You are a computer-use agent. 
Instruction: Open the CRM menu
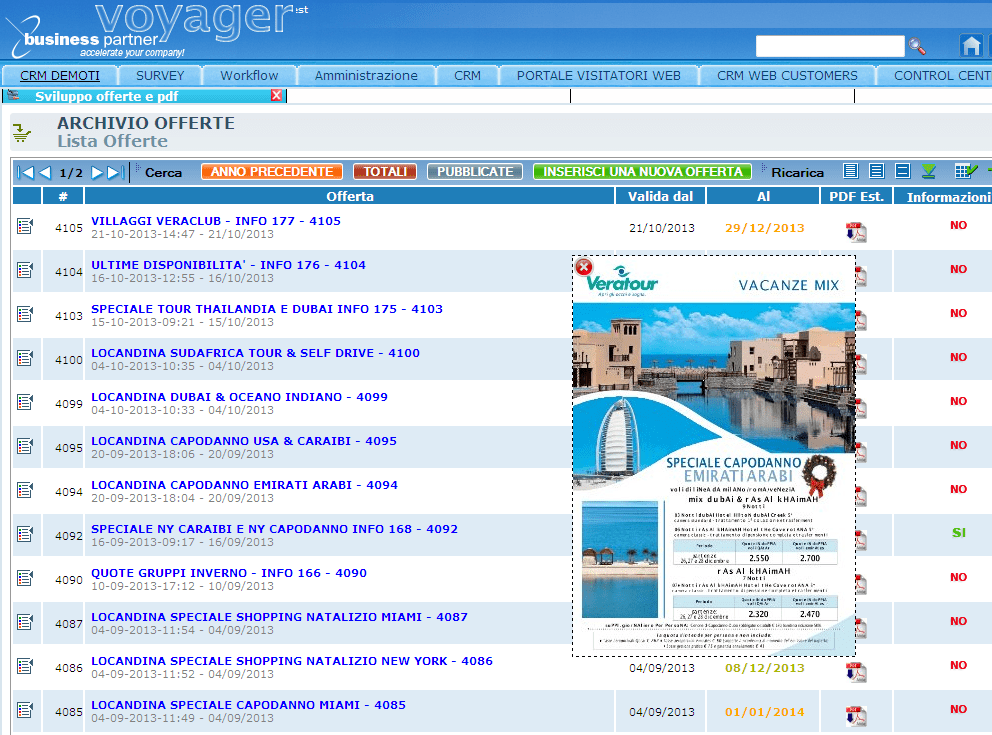(468, 76)
